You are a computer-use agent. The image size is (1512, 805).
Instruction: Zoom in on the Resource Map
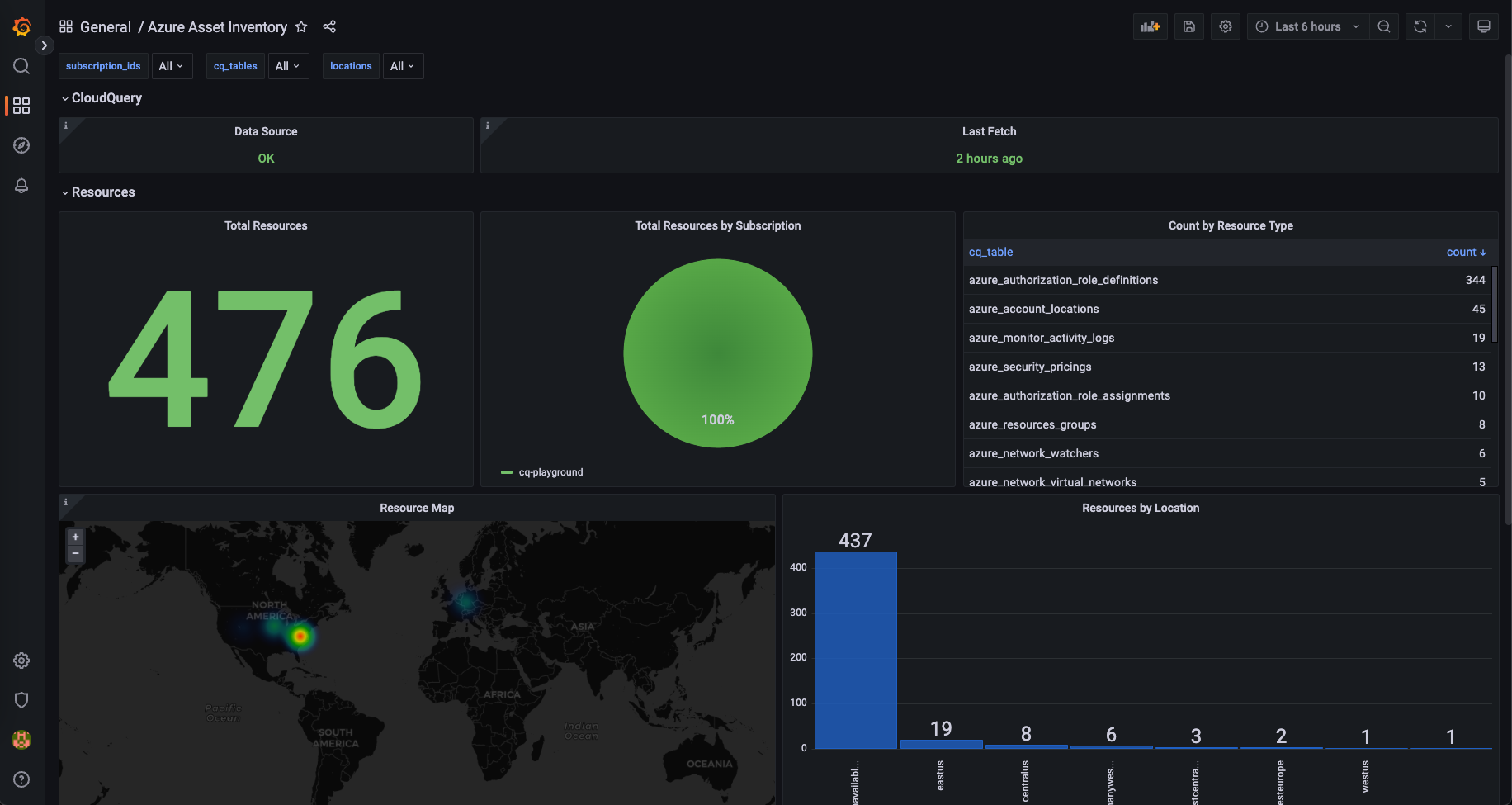(75, 537)
